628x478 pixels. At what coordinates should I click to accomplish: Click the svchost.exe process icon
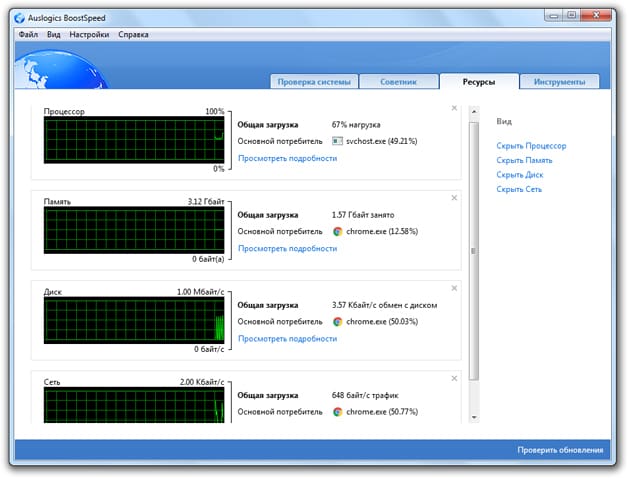tap(338, 141)
